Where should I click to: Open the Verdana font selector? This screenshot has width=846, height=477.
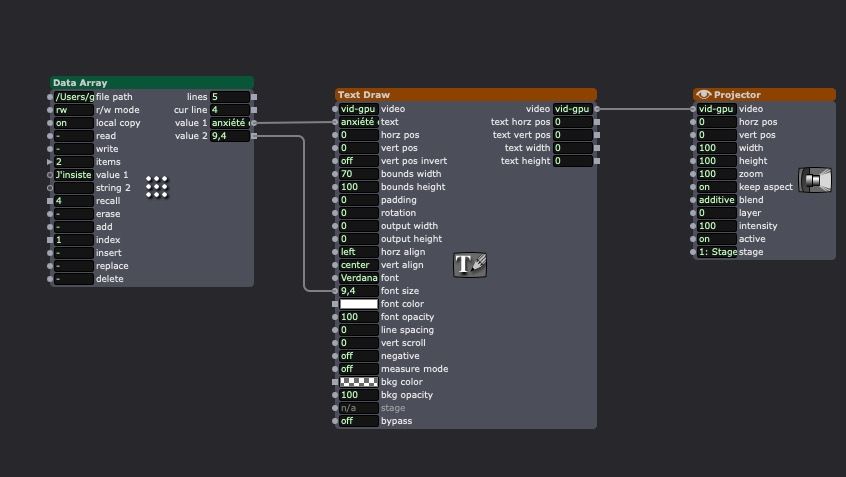[x=358, y=278]
